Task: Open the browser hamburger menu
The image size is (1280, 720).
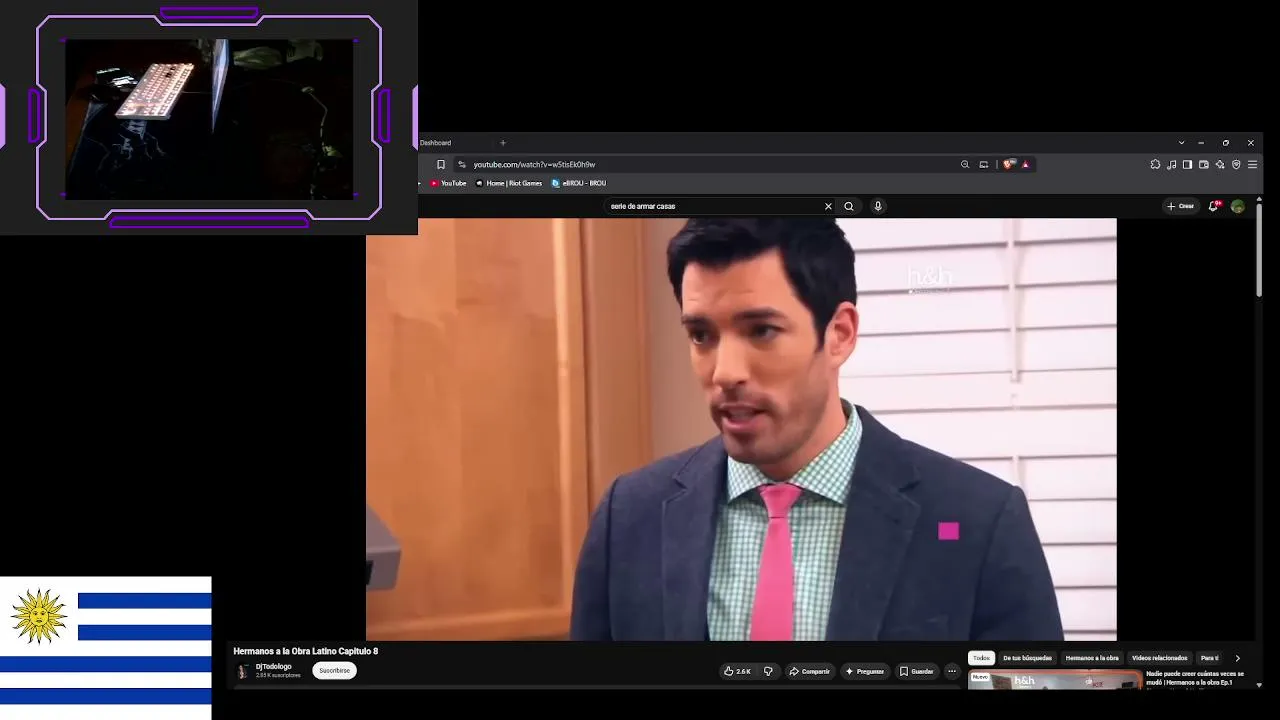Action: coord(1252,164)
